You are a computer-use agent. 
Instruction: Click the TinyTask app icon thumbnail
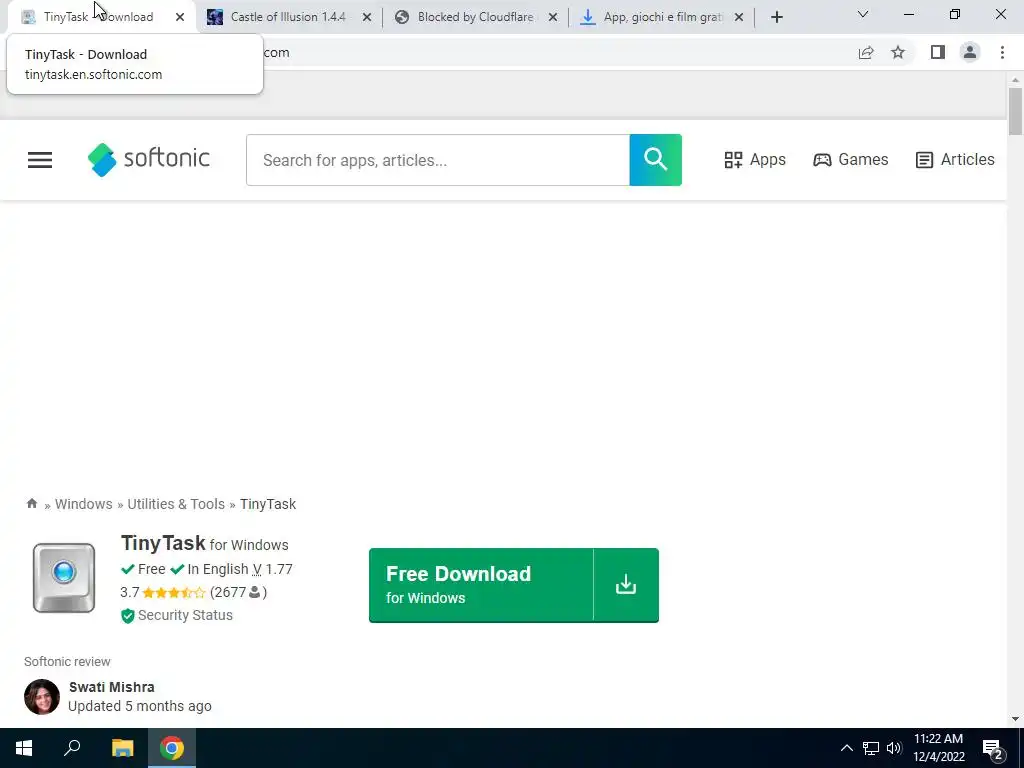point(64,578)
